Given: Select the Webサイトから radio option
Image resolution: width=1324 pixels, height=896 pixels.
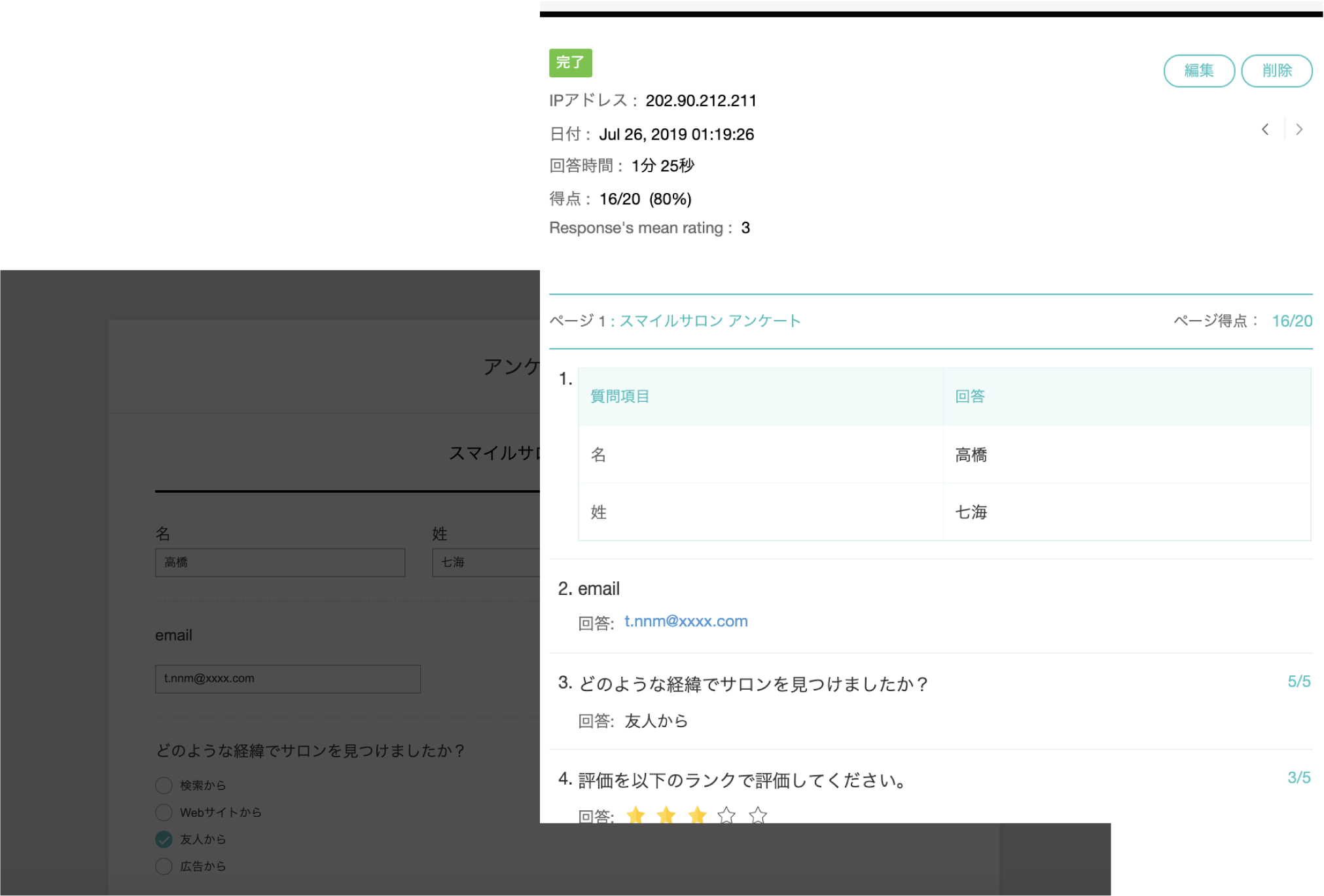Looking at the screenshot, I should 164,812.
